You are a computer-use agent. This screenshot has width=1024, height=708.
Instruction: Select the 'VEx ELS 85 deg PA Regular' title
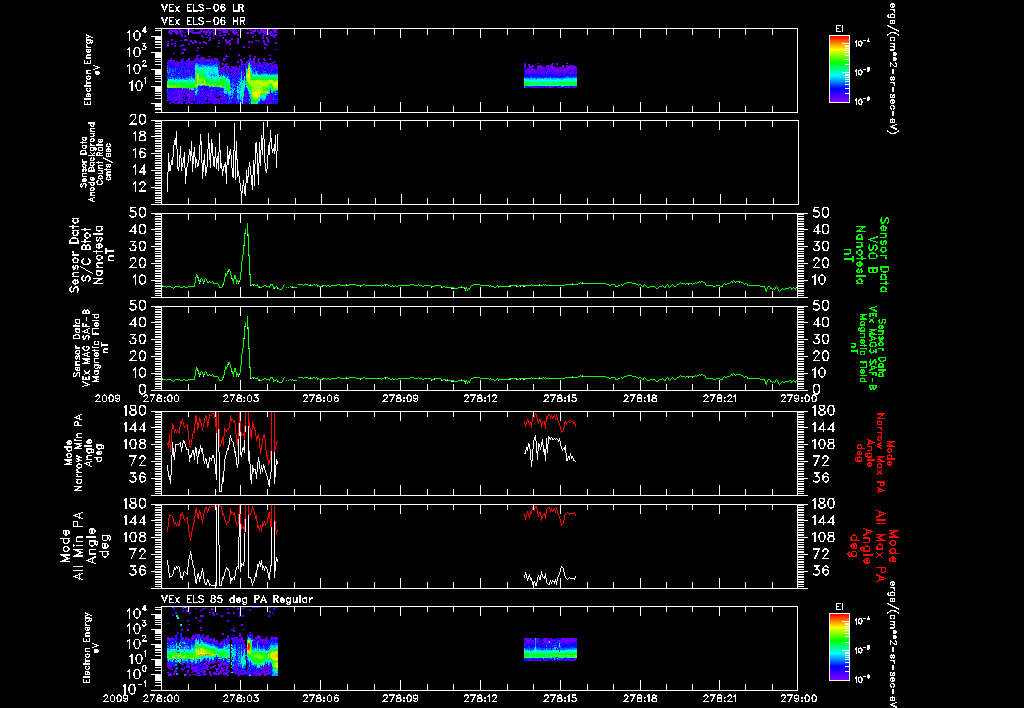pos(237,599)
